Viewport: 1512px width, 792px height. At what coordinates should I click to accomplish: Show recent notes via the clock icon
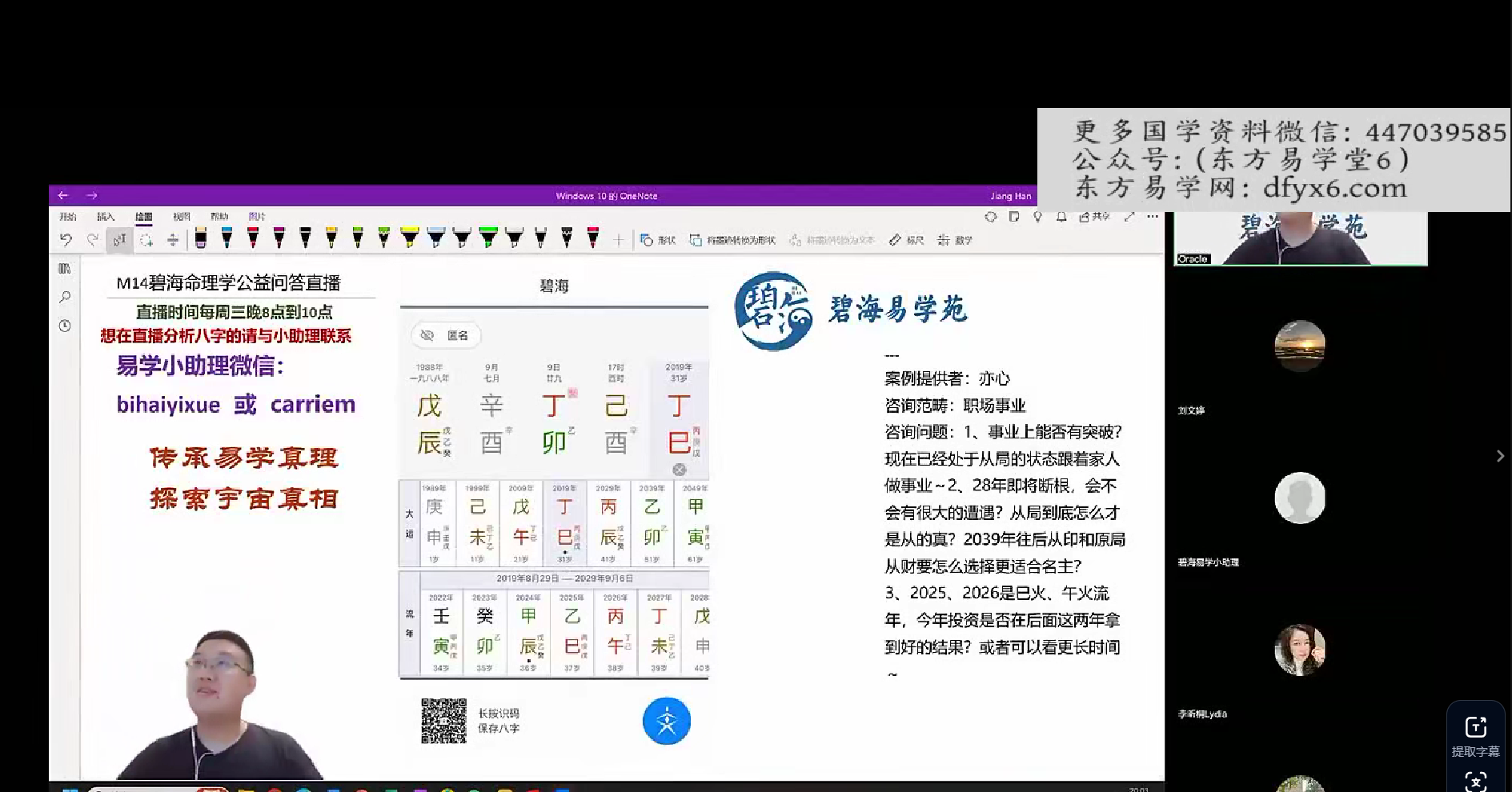pyautogui.click(x=65, y=326)
